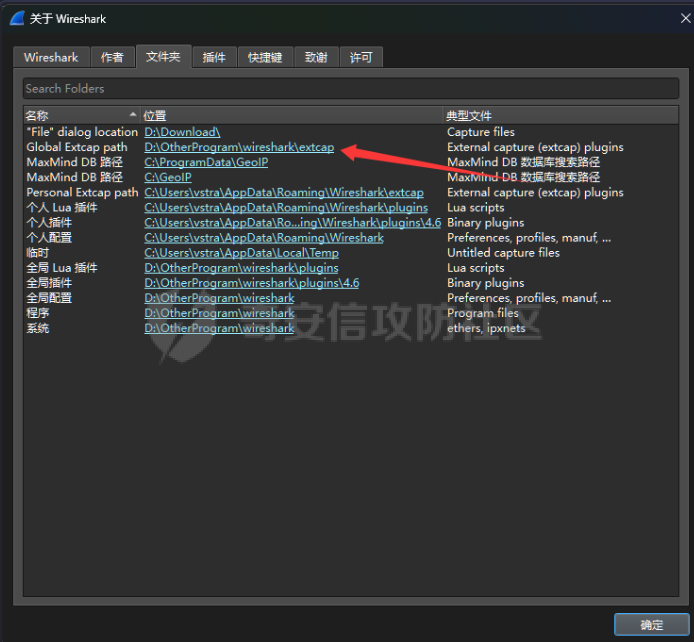The width and height of the screenshot is (694, 642).
Task: Open the C:\Users\vstra\AppData\Roaming\Wireshark link
Action: tap(264, 238)
